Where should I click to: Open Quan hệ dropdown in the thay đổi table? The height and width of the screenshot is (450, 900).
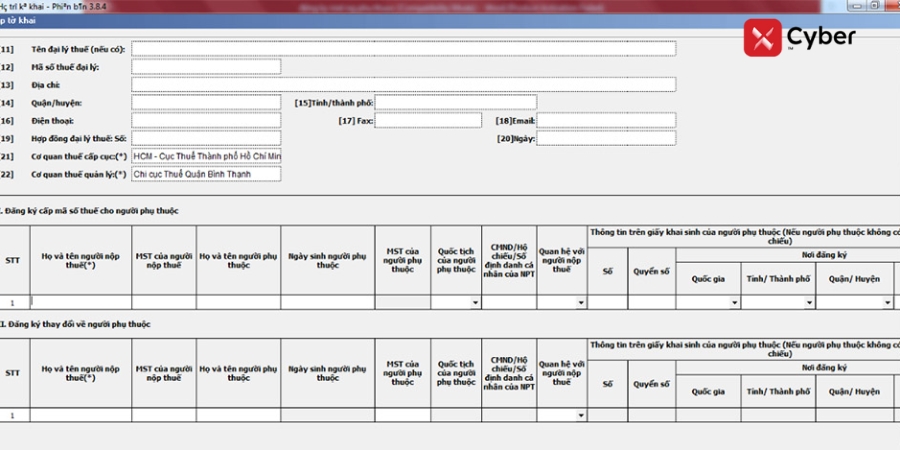point(581,415)
